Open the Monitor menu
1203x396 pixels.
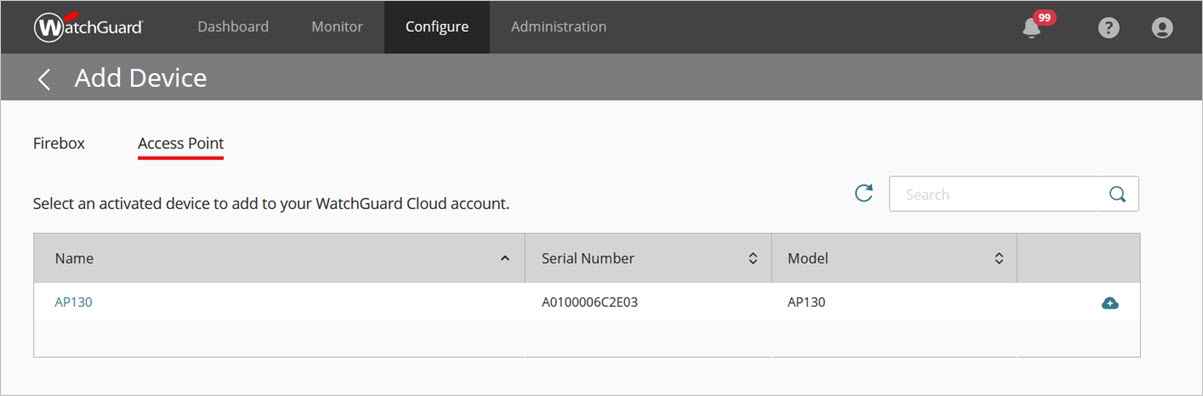(x=337, y=27)
